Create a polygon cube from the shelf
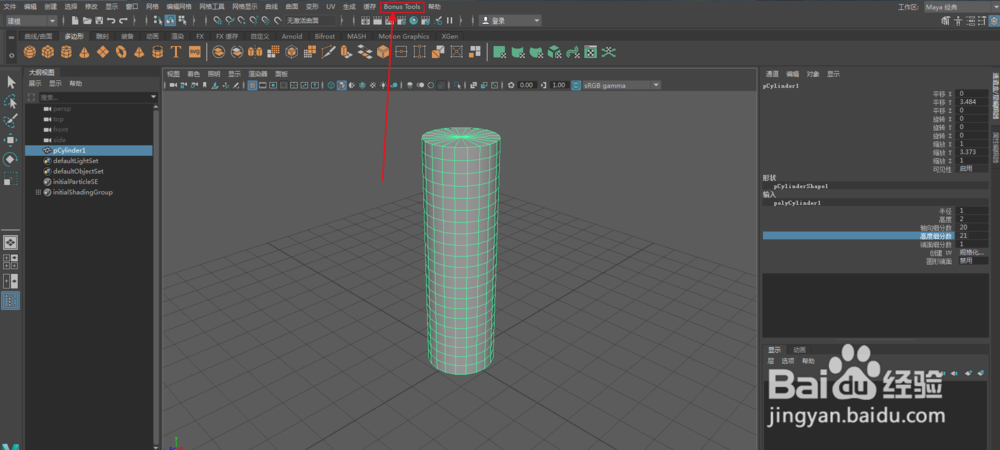1000x450 pixels. tap(47, 52)
